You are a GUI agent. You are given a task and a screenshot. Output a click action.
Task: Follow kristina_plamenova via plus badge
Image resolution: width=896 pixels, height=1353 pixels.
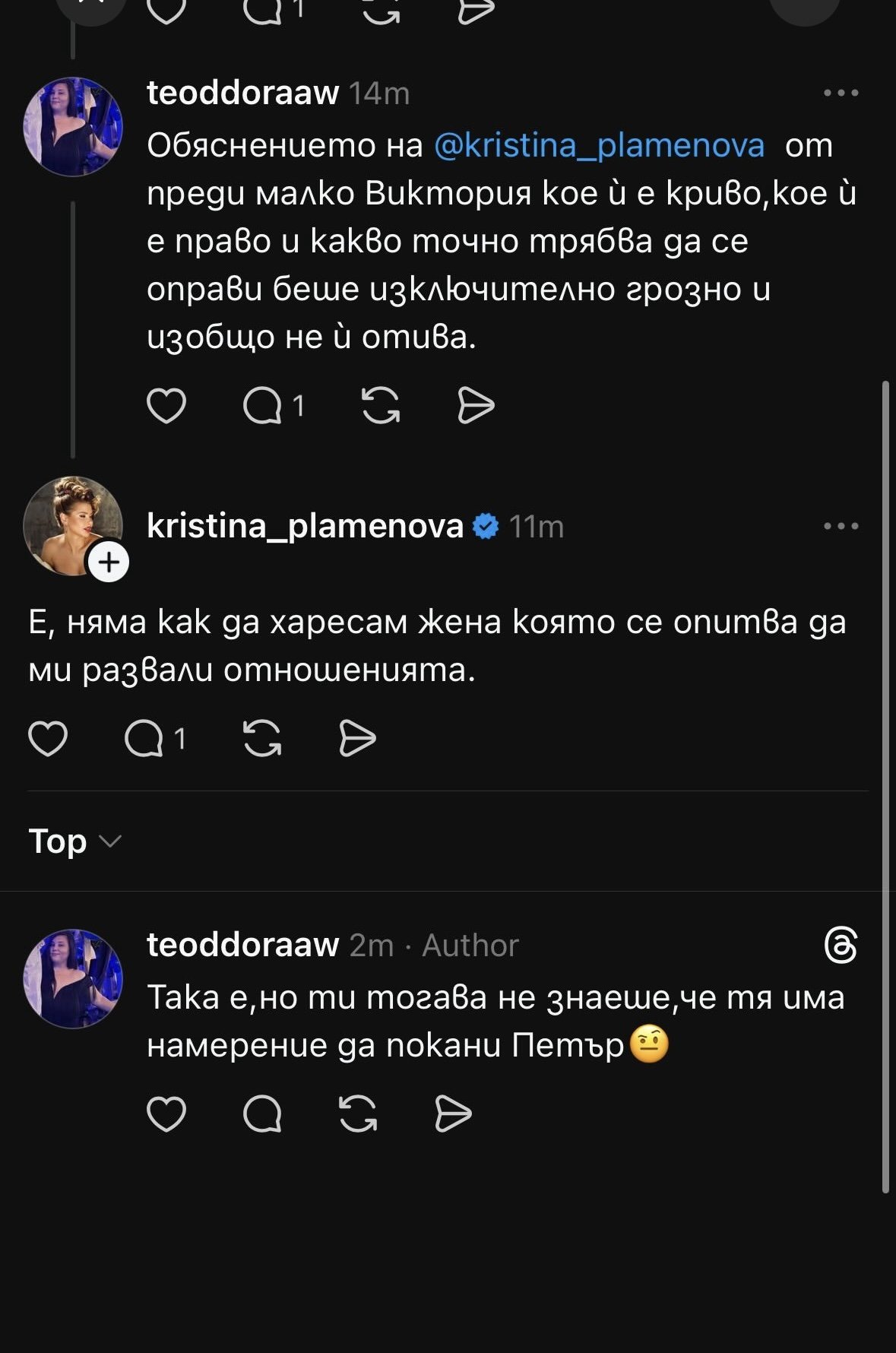[109, 562]
